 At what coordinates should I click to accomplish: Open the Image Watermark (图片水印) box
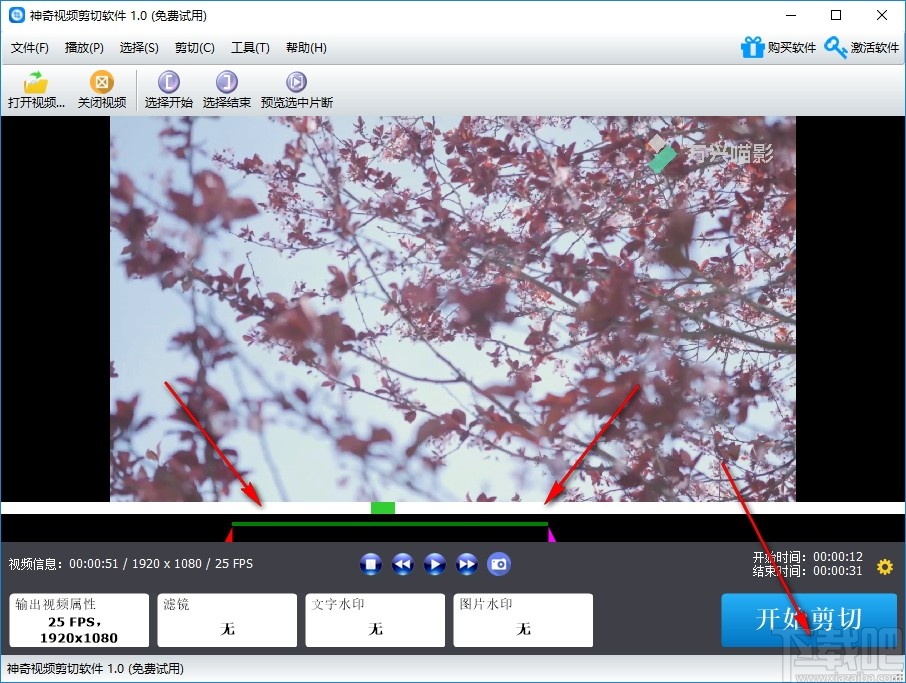coord(523,620)
